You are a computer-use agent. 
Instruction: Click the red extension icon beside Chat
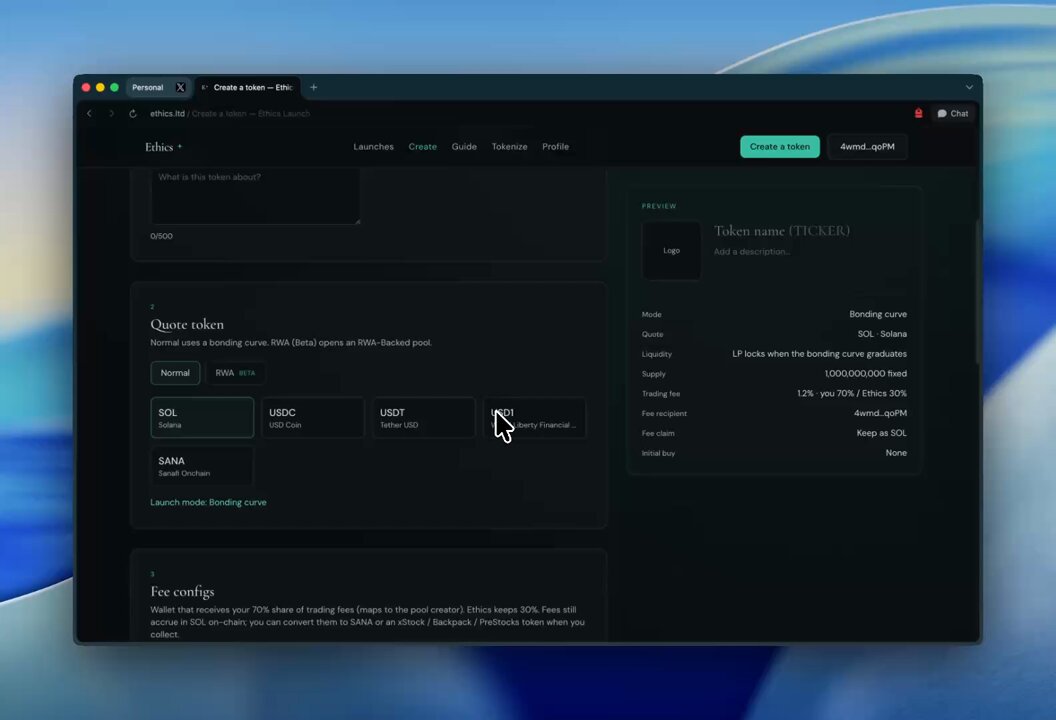click(x=919, y=113)
